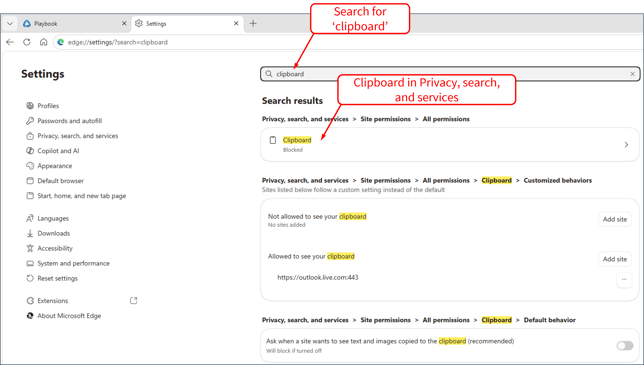Open the Clipboard Blocked result
Image resolution: width=644 pixels, height=365 pixels.
tap(450, 145)
